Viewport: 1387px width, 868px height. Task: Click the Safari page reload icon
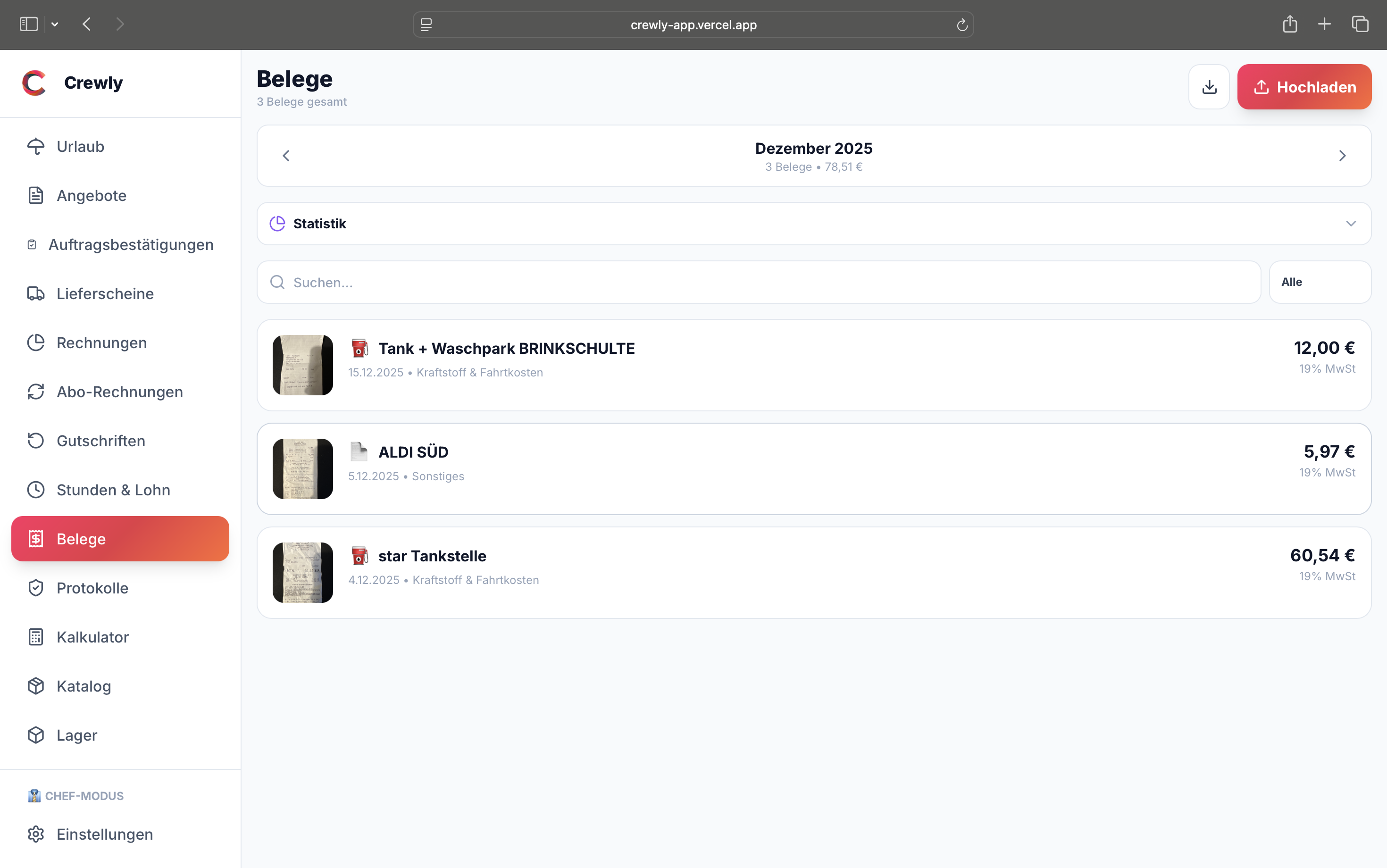[961, 25]
